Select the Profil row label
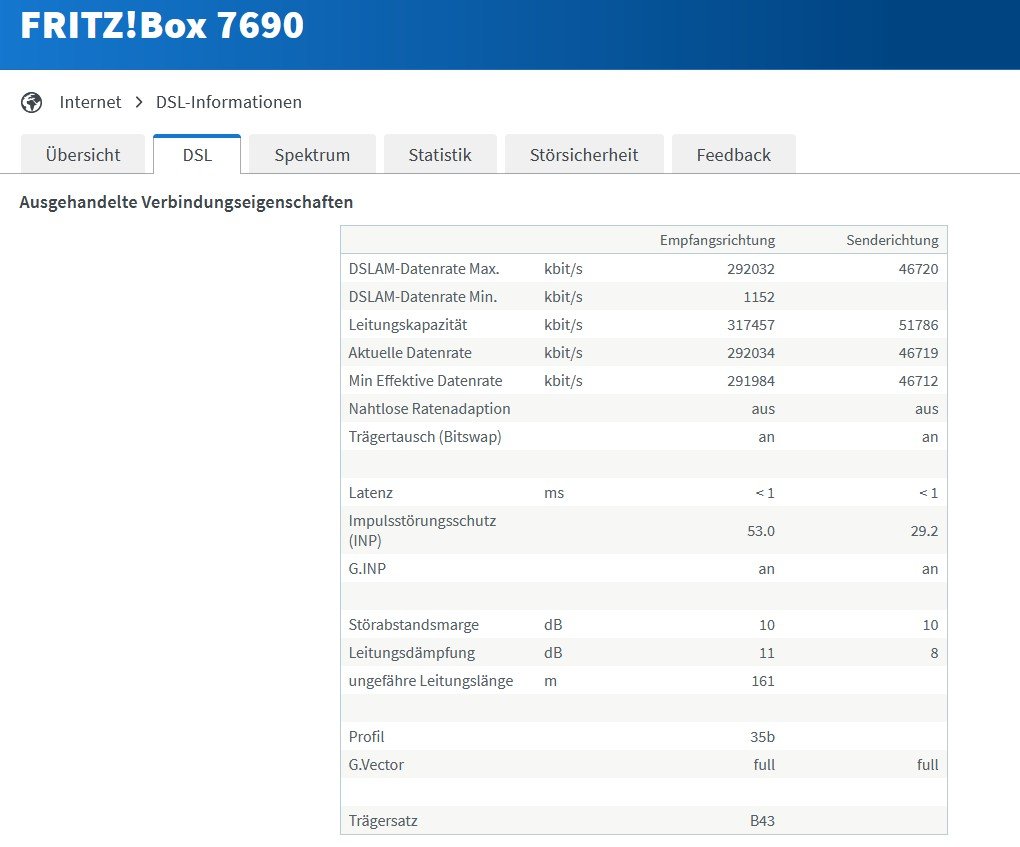 366,736
